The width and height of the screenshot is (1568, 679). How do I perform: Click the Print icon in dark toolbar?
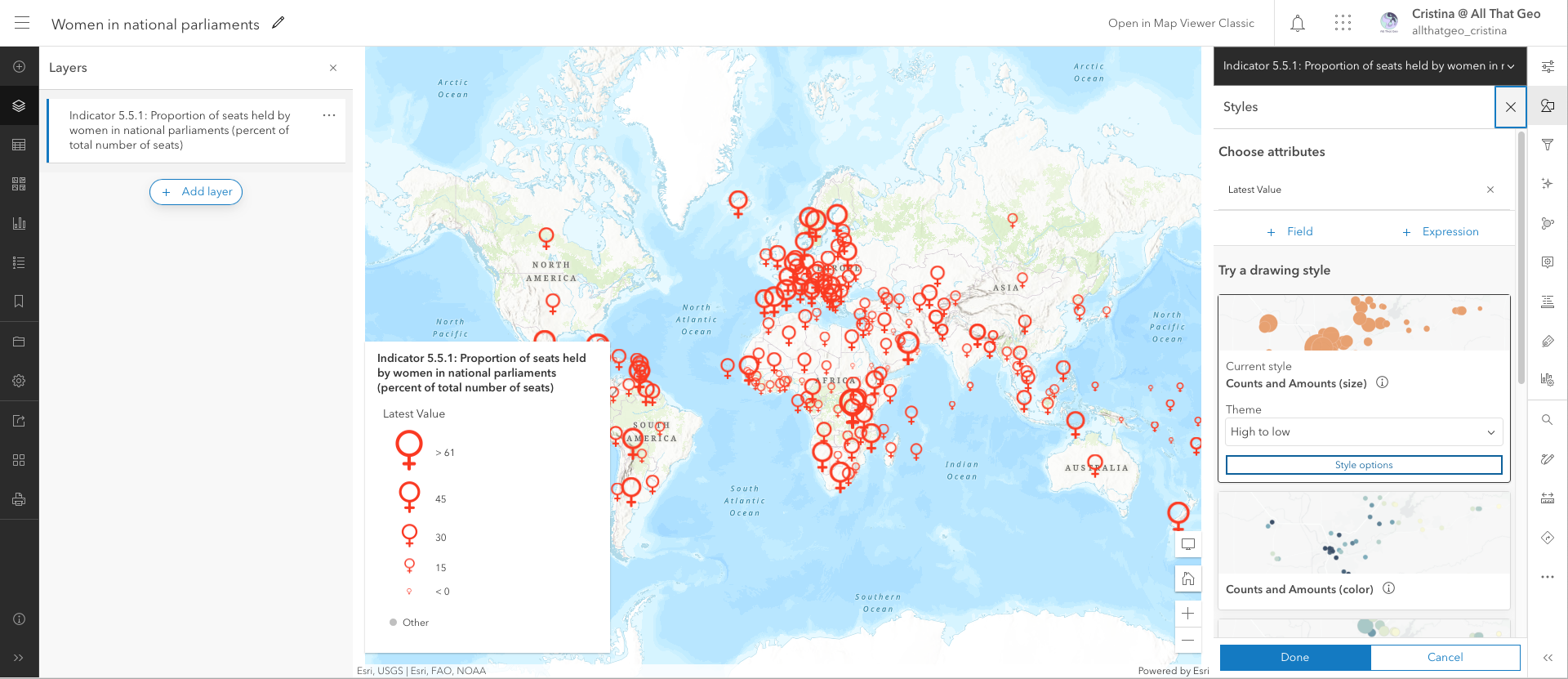[x=19, y=499]
